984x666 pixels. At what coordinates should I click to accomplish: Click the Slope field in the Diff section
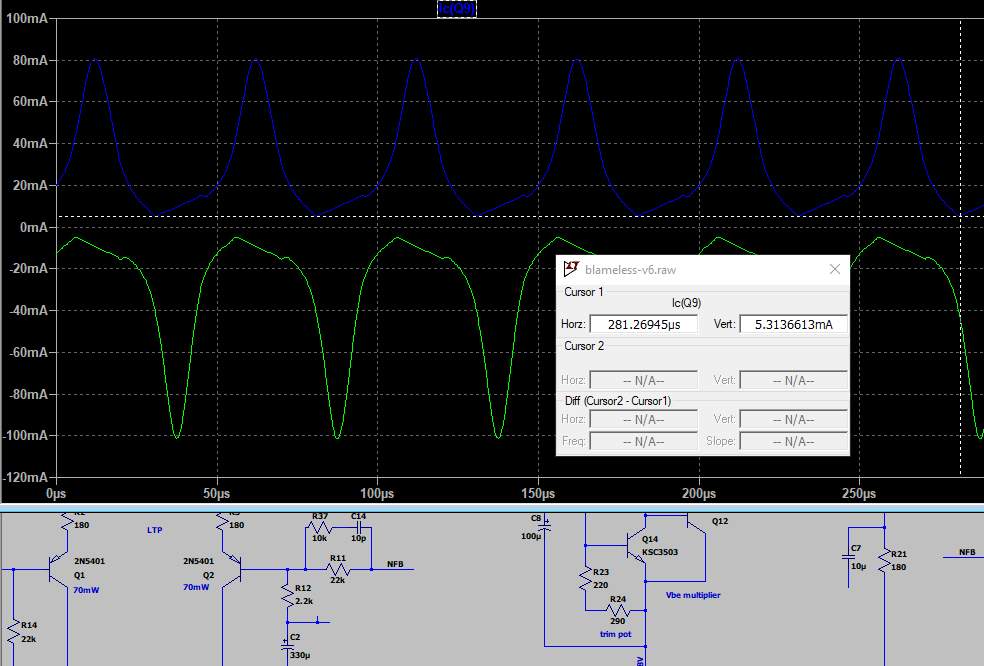point(794,441)
